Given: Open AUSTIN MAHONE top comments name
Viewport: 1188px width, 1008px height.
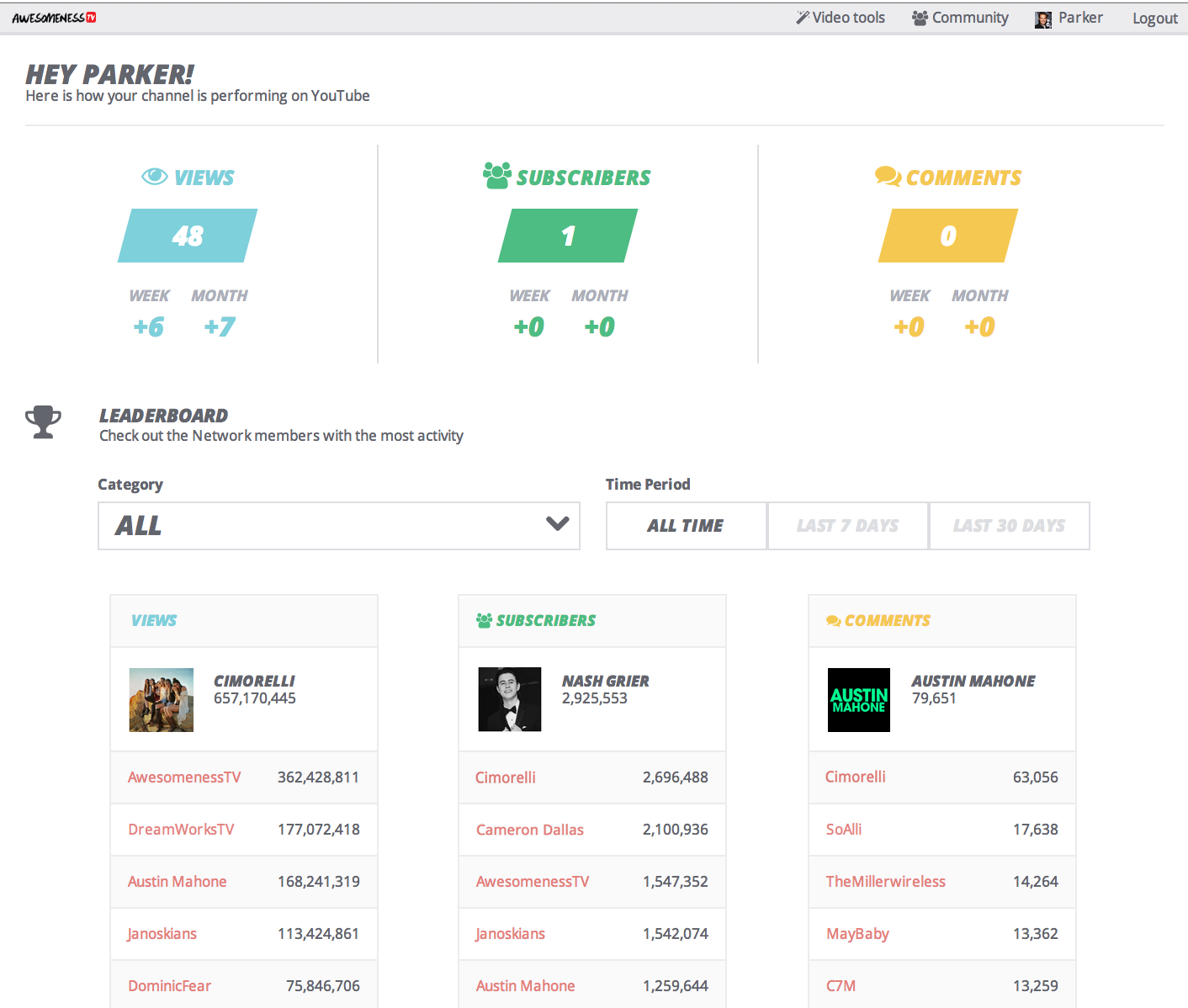Looking at the screenshot, I should pos(973,681).
